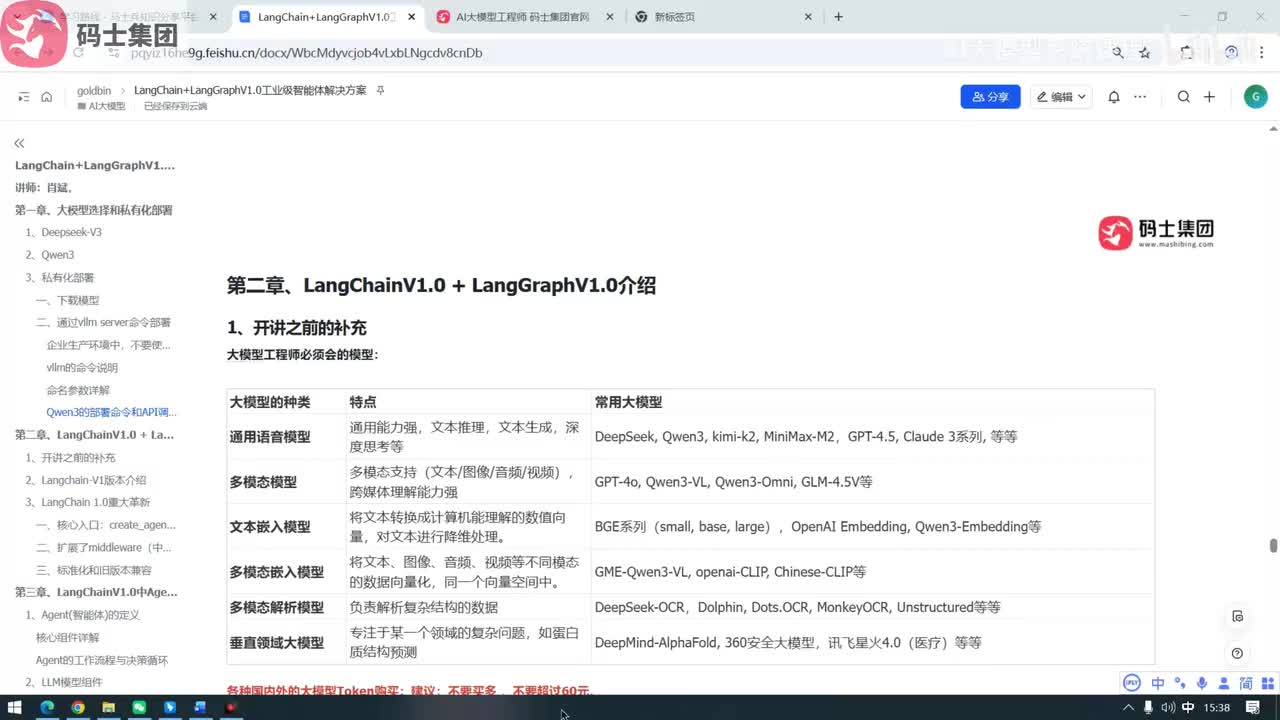
Task: Open WeChat from taskbar
Action: 139,707
